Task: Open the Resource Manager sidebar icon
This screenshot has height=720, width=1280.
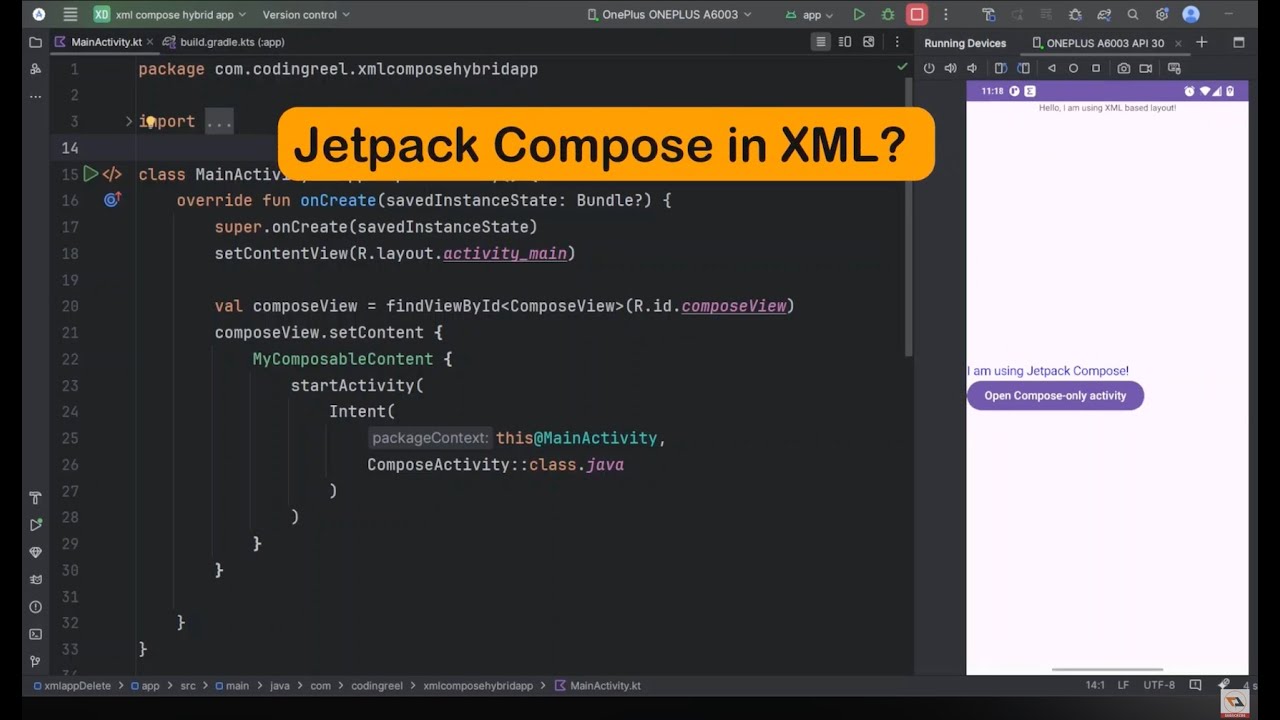Action: tap(36, 69)
